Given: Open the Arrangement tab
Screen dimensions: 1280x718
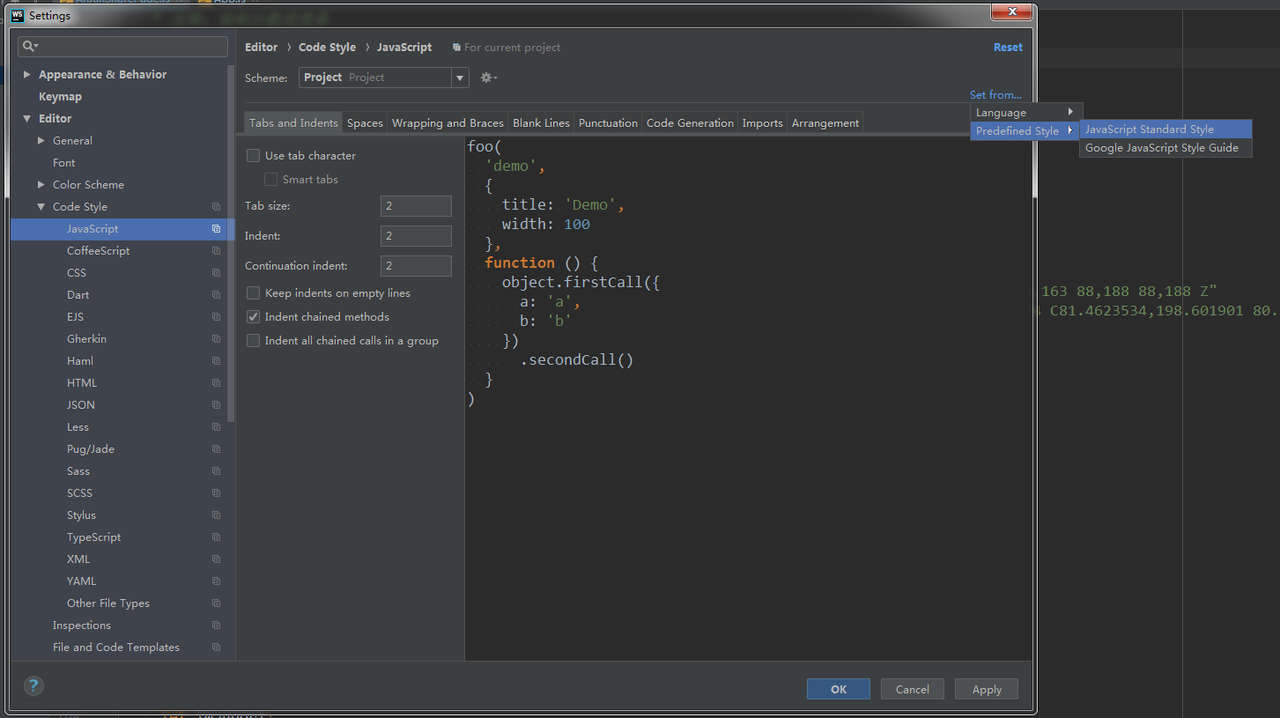Looking at the screenshot, I should (x=825, y=123).
